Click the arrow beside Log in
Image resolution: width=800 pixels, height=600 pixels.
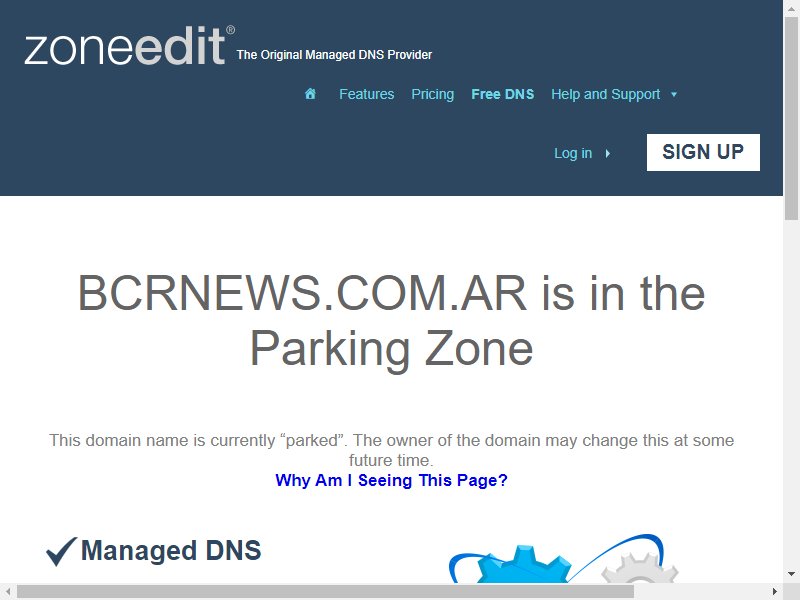pyautogui.click(x=607, y=153)
